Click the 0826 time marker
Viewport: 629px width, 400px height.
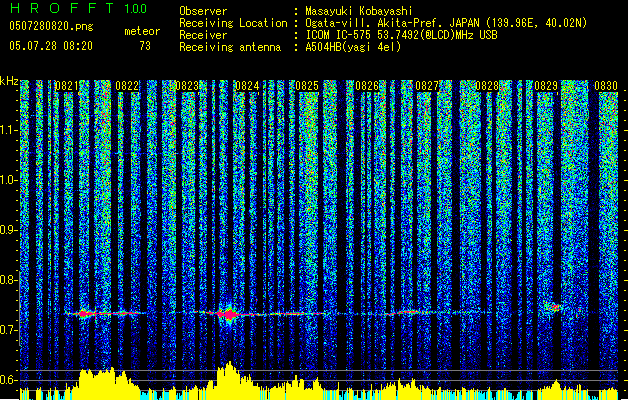(367, 86)
